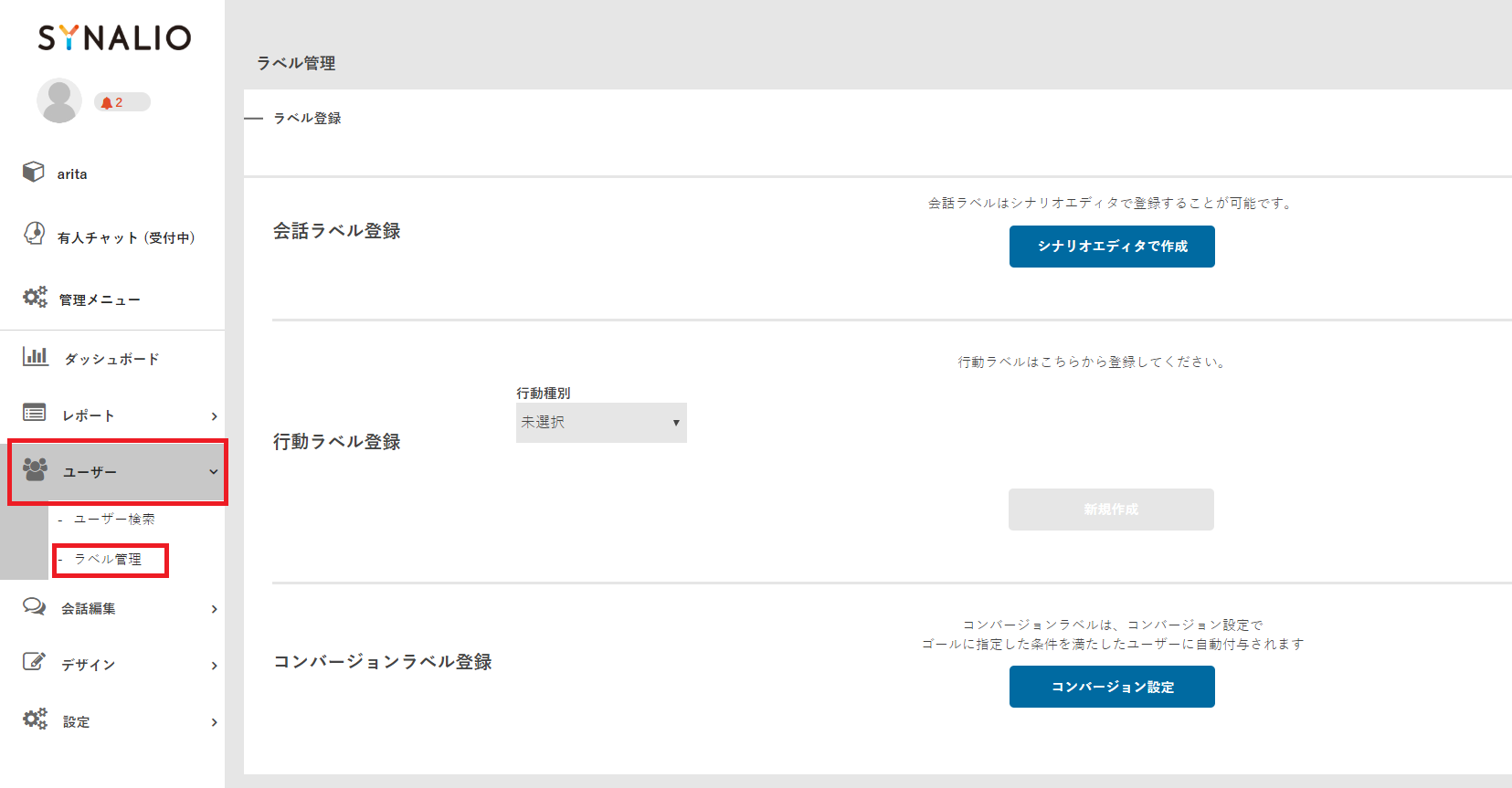Click the gears icon for 管理メニュー
Screen dimensions: 1512x788
click(x=35, y=297)
